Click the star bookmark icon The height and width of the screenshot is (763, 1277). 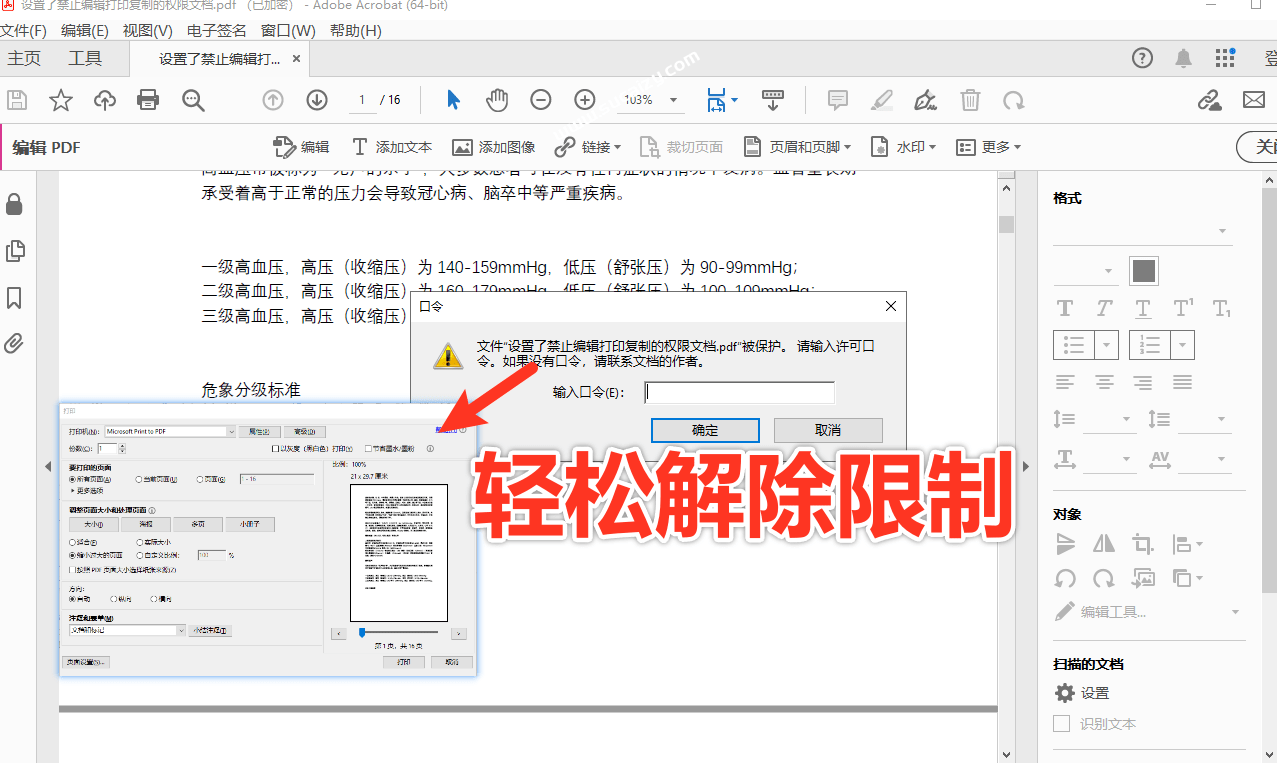pos(61,99)
